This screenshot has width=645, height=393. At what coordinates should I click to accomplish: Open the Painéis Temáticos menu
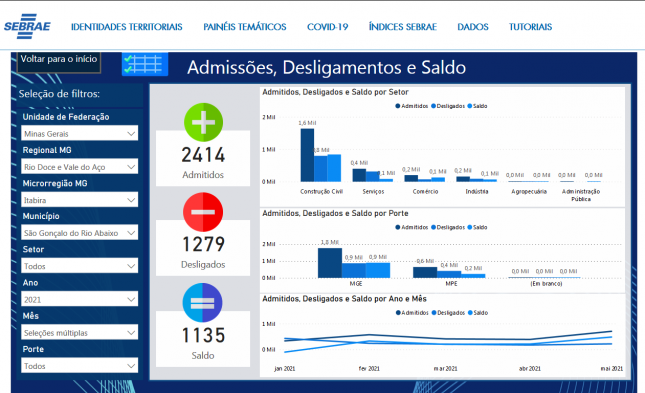pyautogui.click(x=245, y=27)
